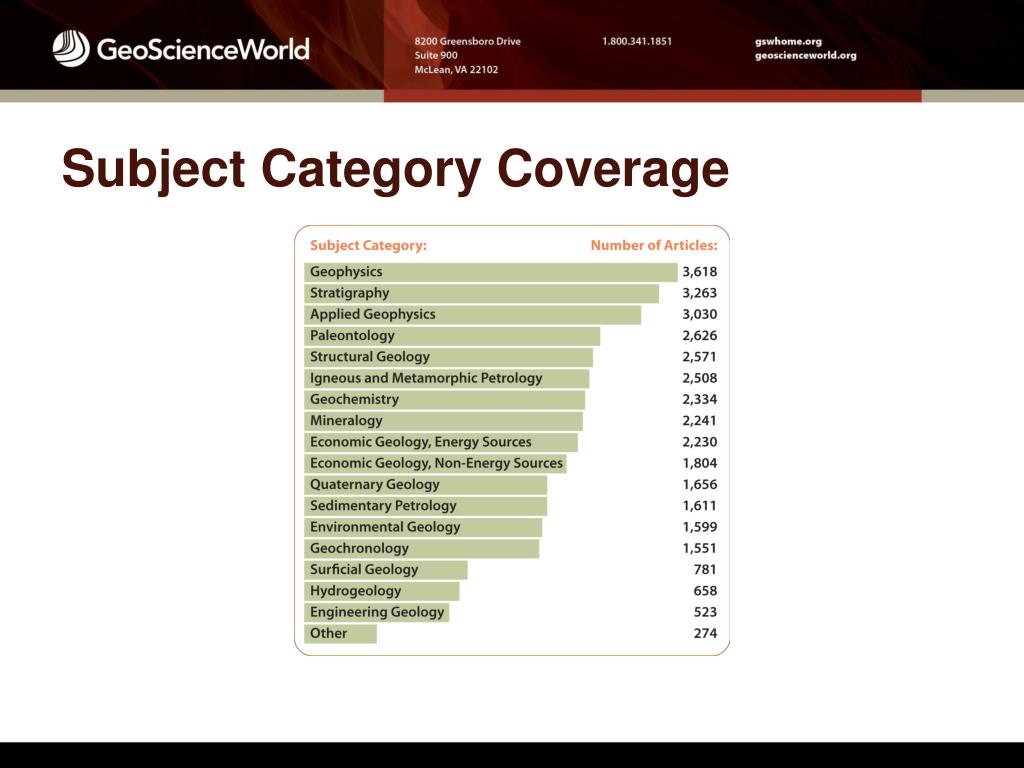1024x768 pixels.
Task: Click the value 1,804
Action: click(699, 464)
